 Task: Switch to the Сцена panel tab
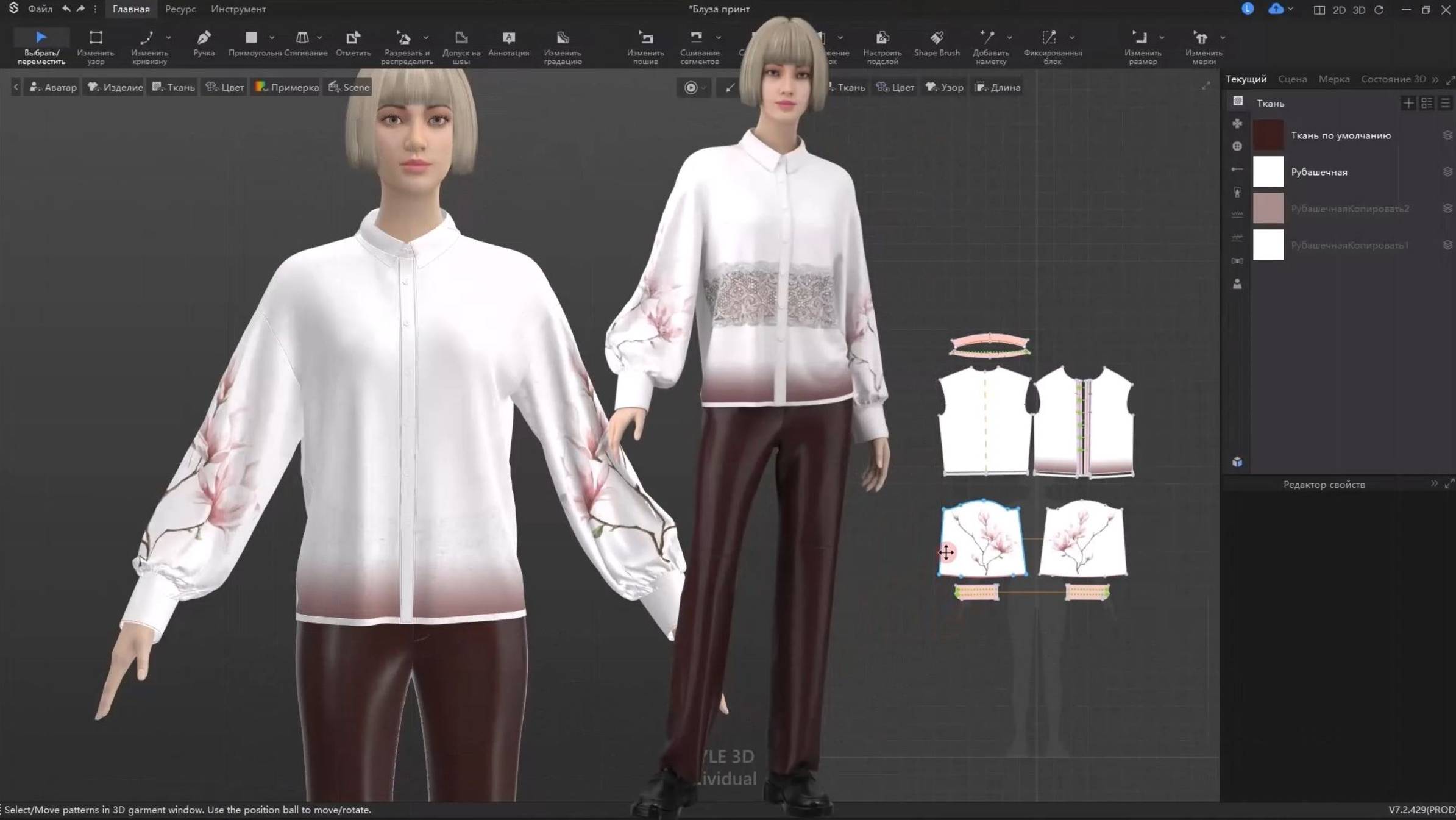coord(1292,79)
